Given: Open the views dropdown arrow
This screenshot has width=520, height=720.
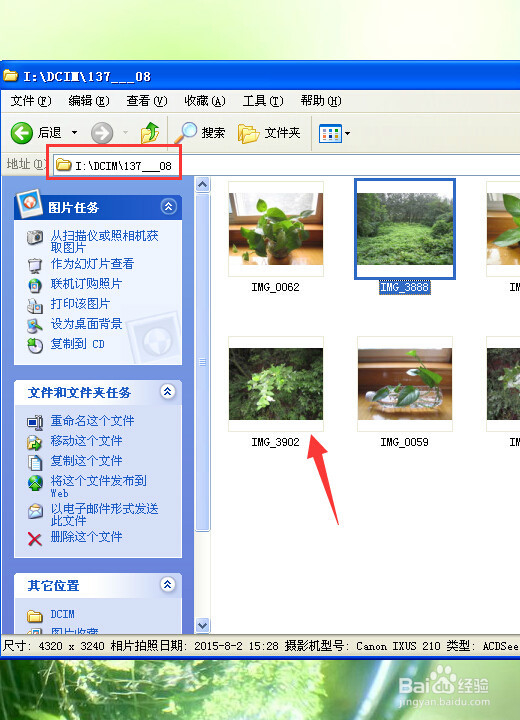Looking at the screenshot, I should pyautogui.click(x=347, y=134).
